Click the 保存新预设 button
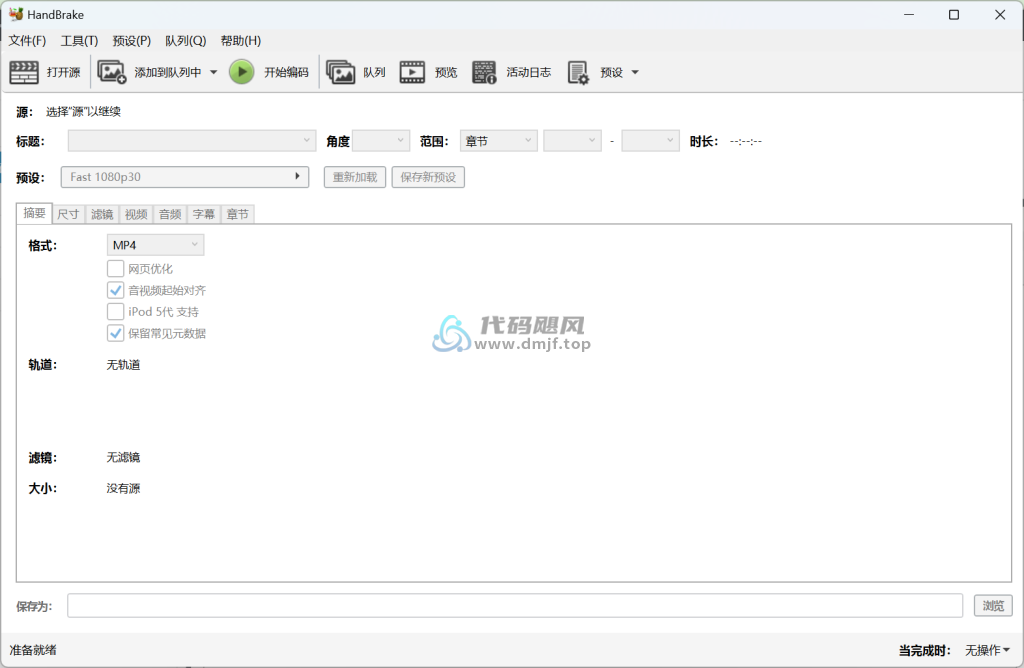Viewport: 1024px width, 668px height. coord(428,177)
